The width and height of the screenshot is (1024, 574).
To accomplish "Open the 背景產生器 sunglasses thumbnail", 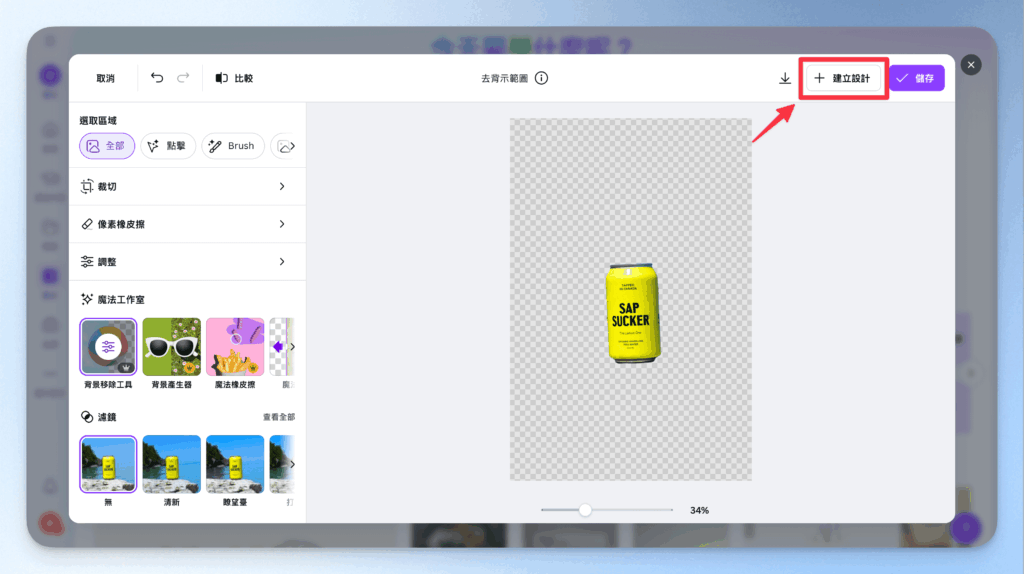I will [x=171, y=346].
